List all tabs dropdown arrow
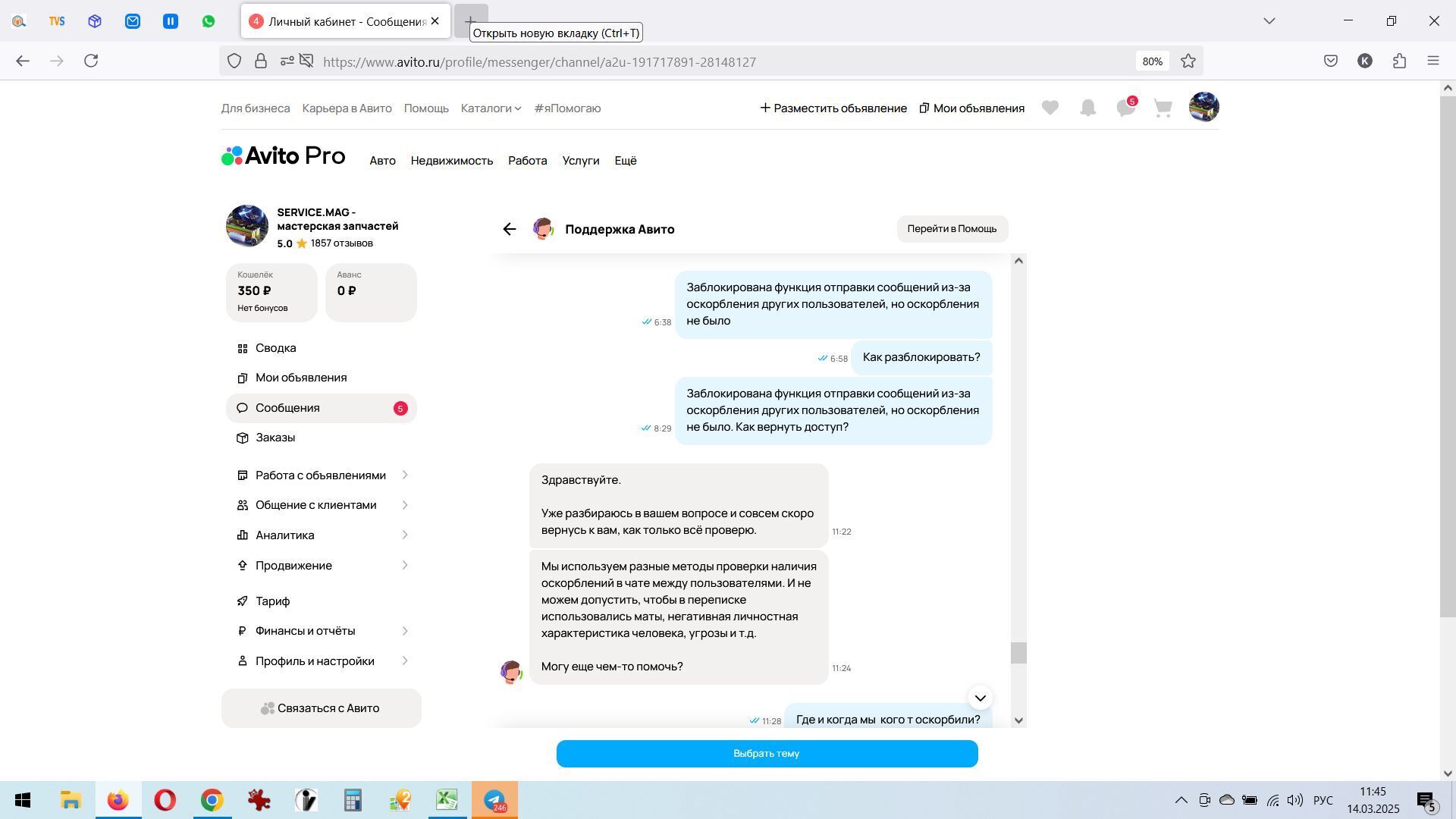1456x819 pixels. coord(1269,21)
